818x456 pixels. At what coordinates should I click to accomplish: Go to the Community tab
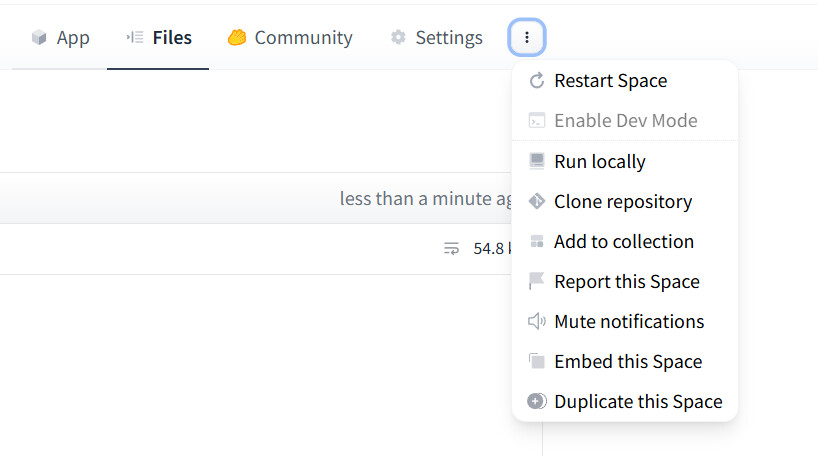tap(290, 38)
